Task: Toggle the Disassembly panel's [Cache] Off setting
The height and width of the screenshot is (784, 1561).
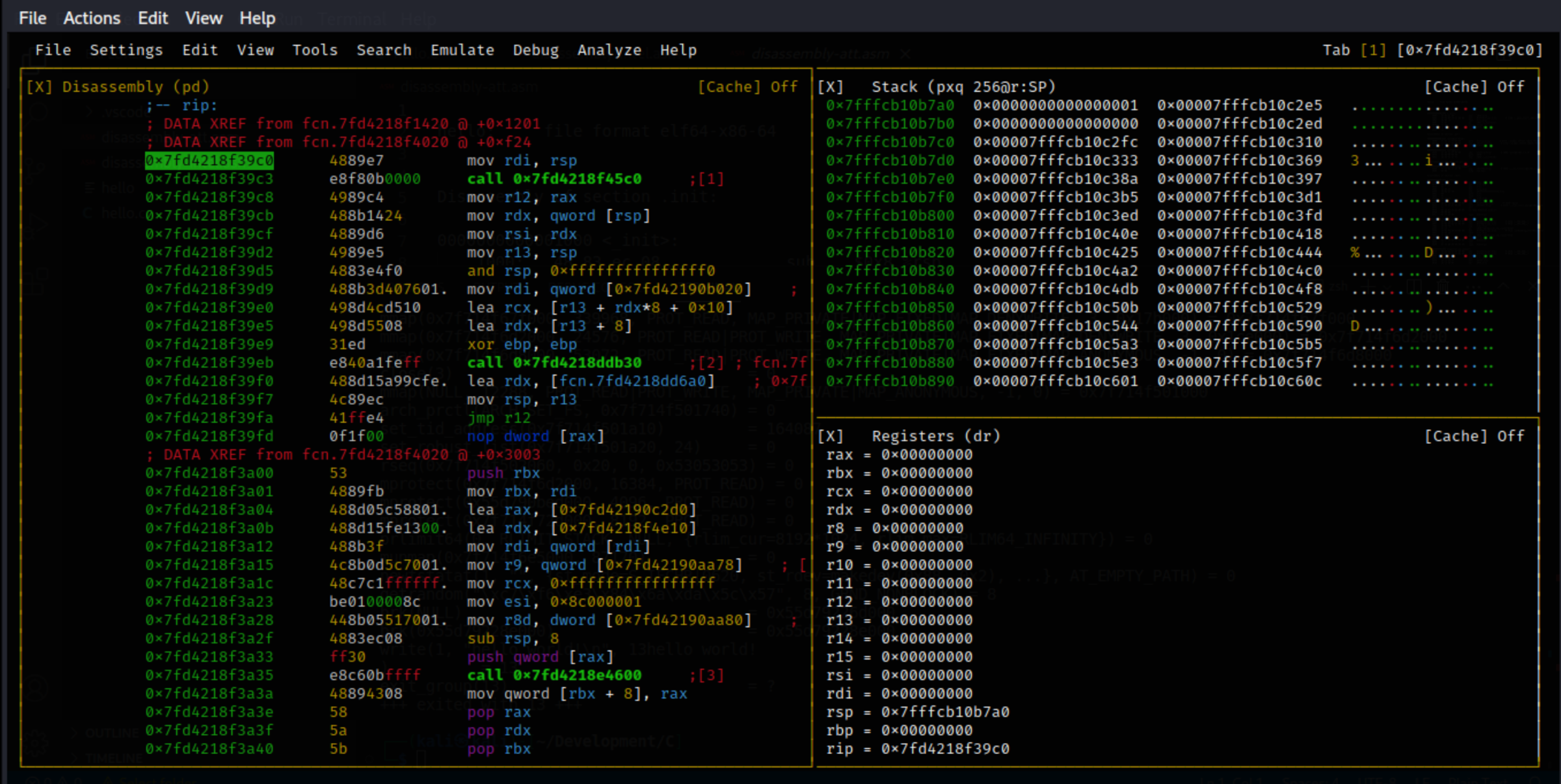Action: tap(747, 86)
